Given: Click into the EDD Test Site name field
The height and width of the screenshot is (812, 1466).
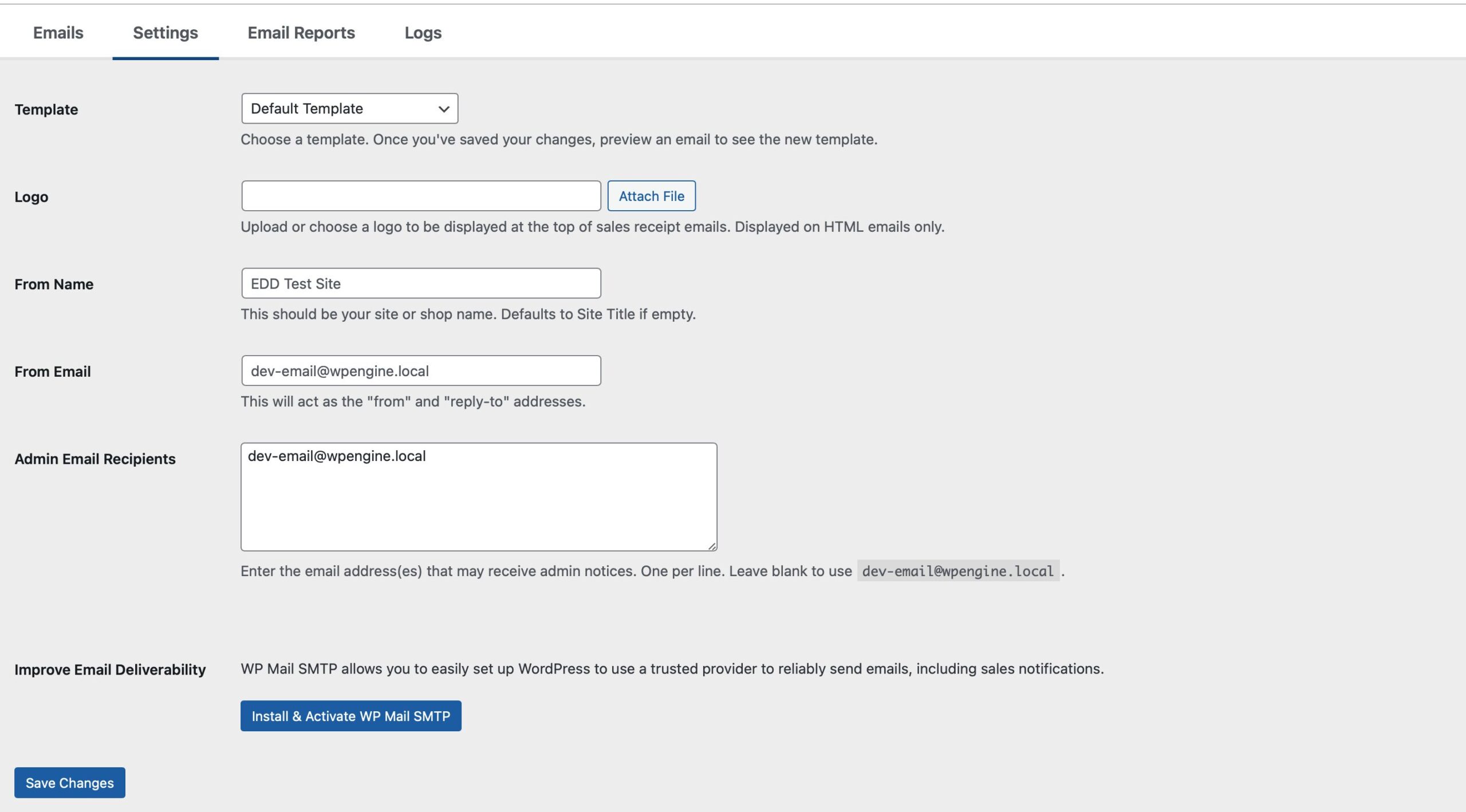Looking at the screenshot, I should tap(421, 283).
